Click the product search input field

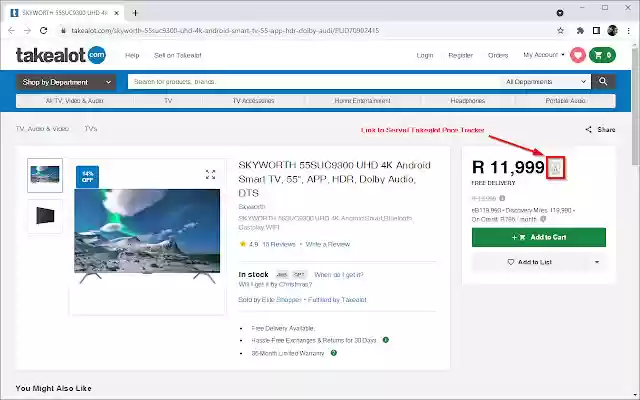[314, 82]
